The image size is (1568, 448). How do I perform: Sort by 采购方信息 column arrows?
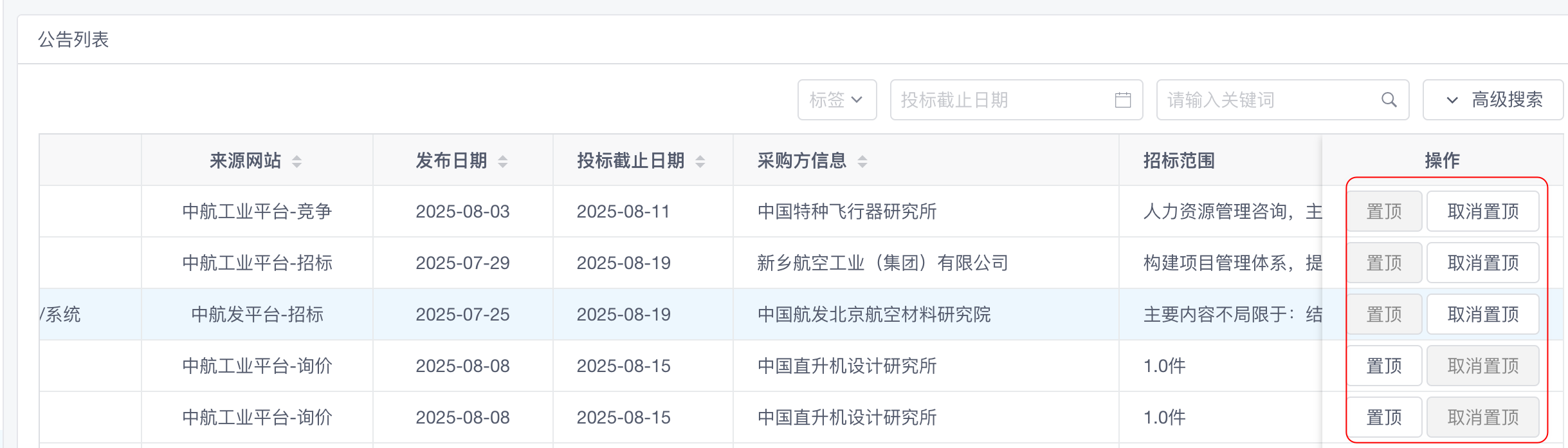click(862, 161)
